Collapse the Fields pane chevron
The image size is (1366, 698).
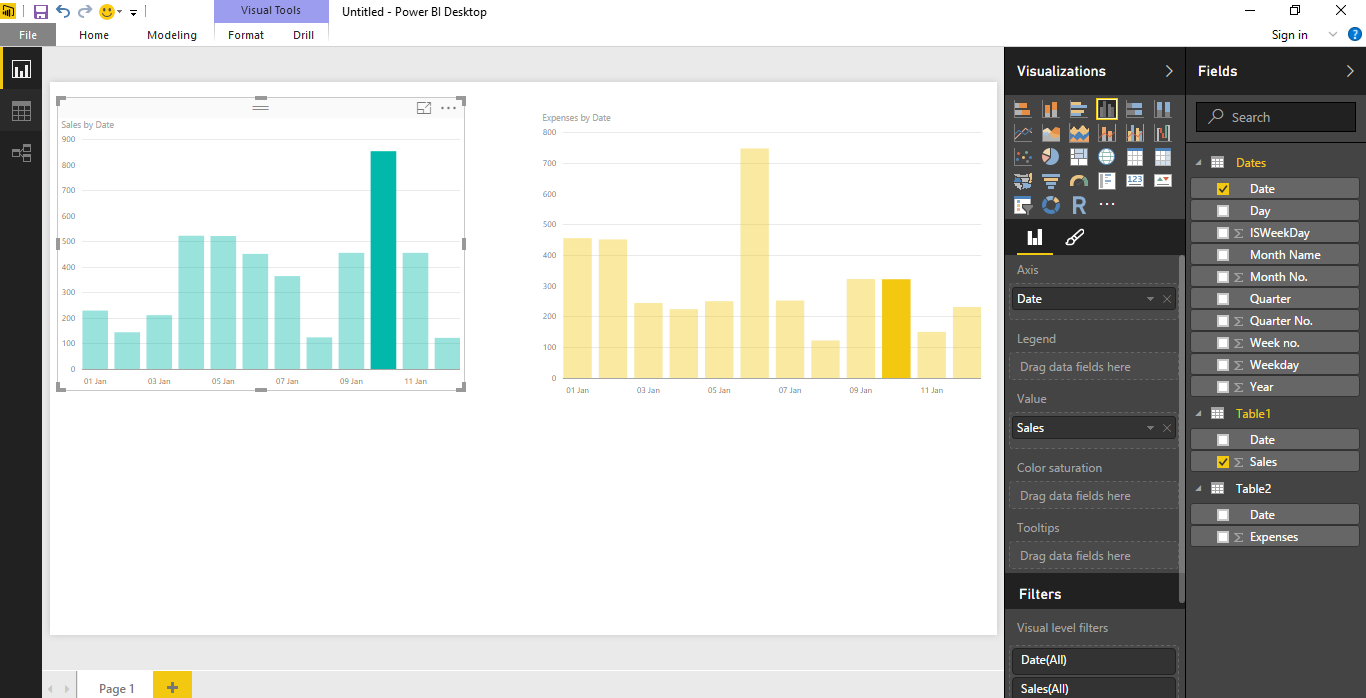point(1350,71)
